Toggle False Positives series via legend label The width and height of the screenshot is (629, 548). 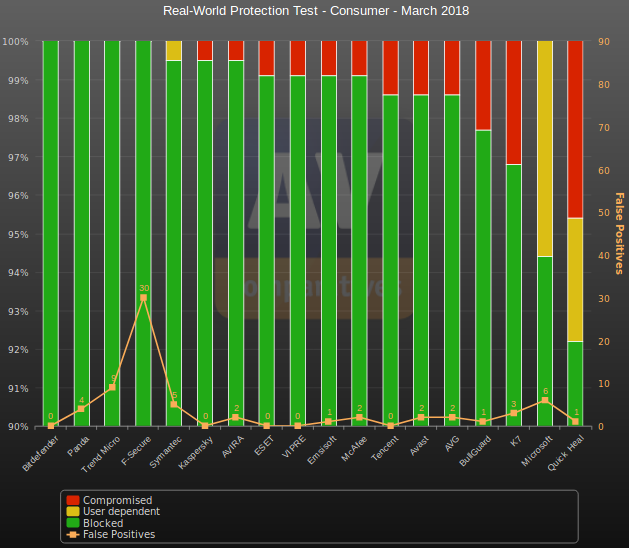[119, 534]
